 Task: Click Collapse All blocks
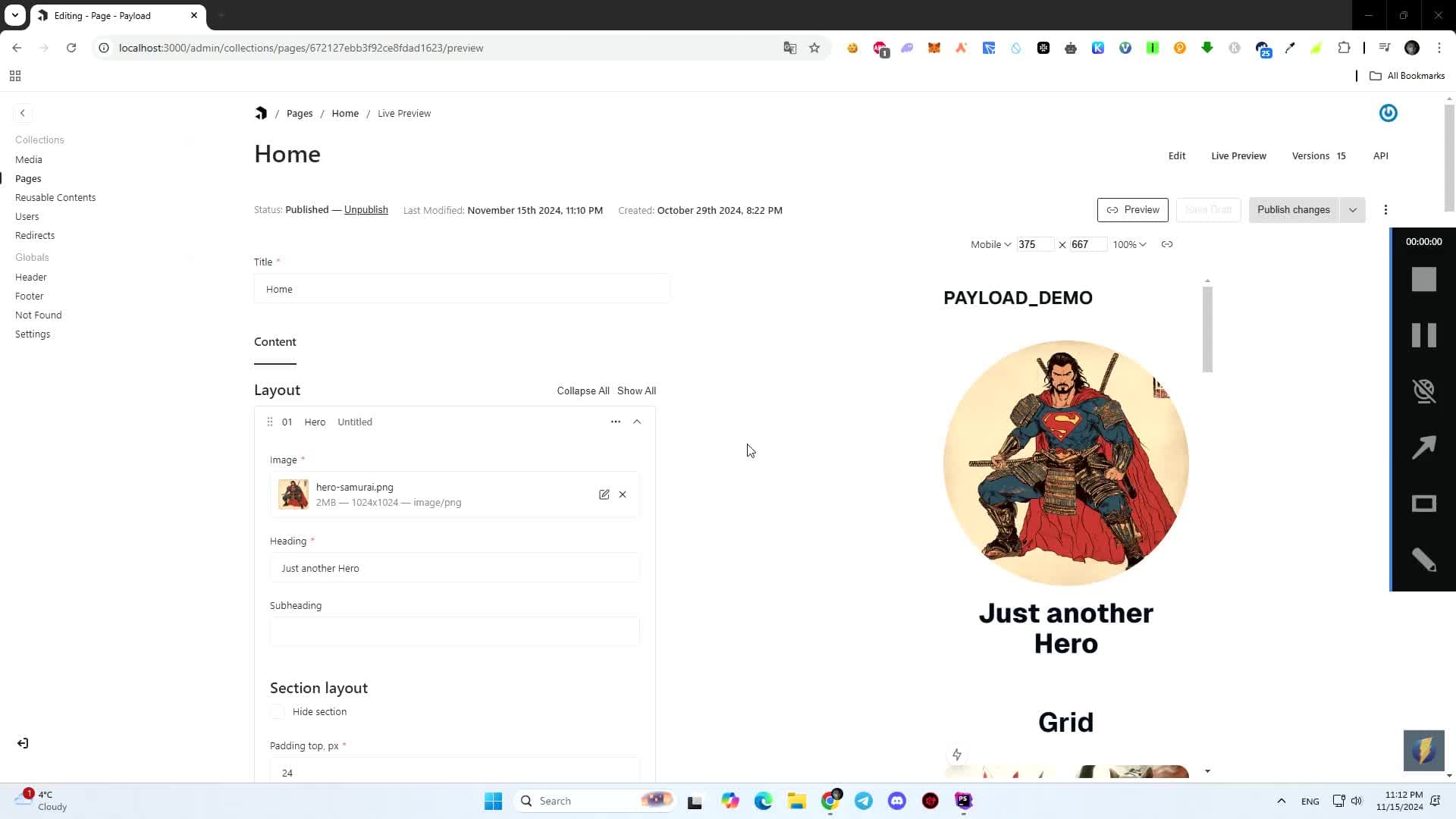click(583, 391)
